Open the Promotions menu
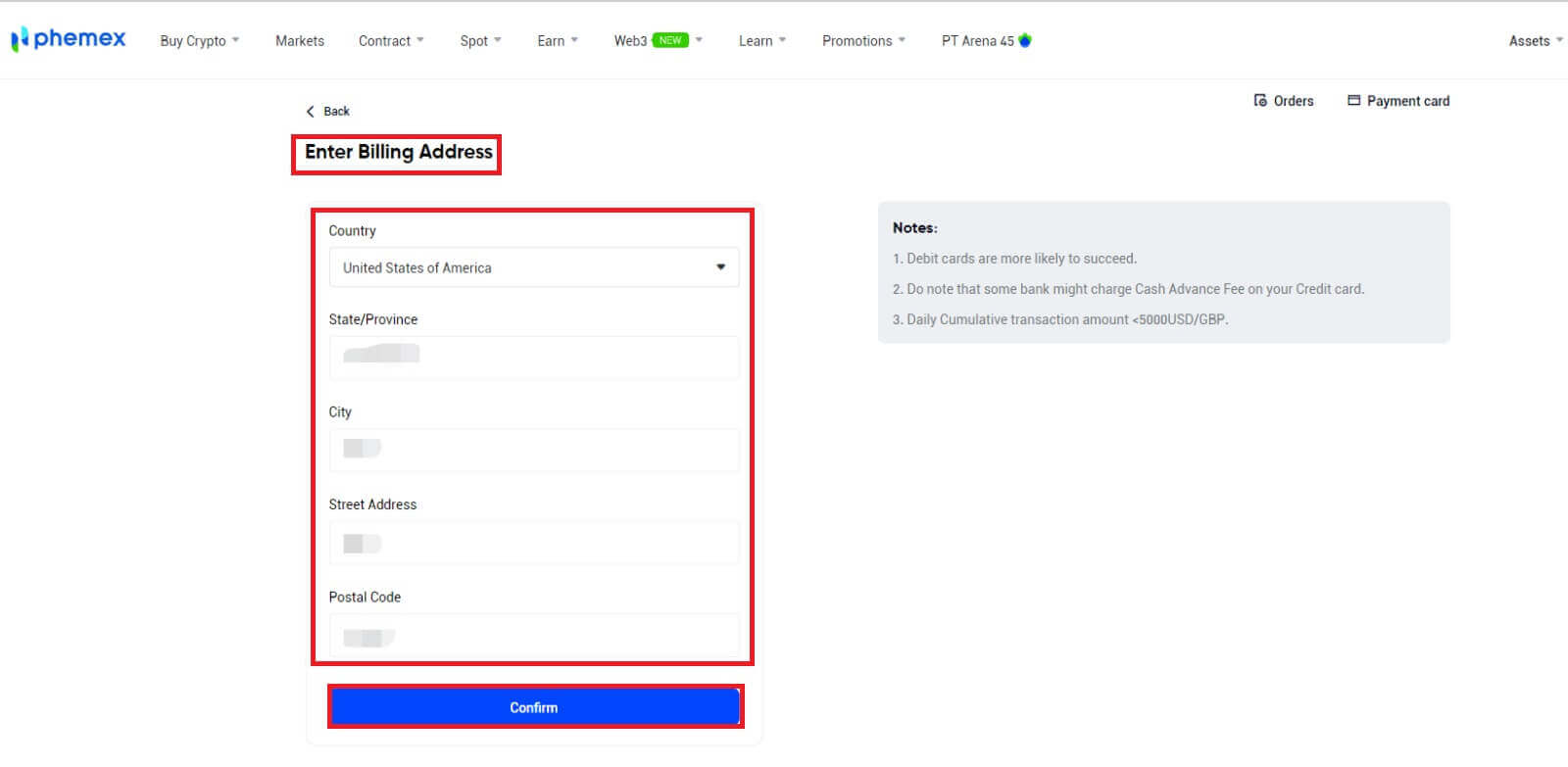 pyautogui.click(x=862, y=41)
